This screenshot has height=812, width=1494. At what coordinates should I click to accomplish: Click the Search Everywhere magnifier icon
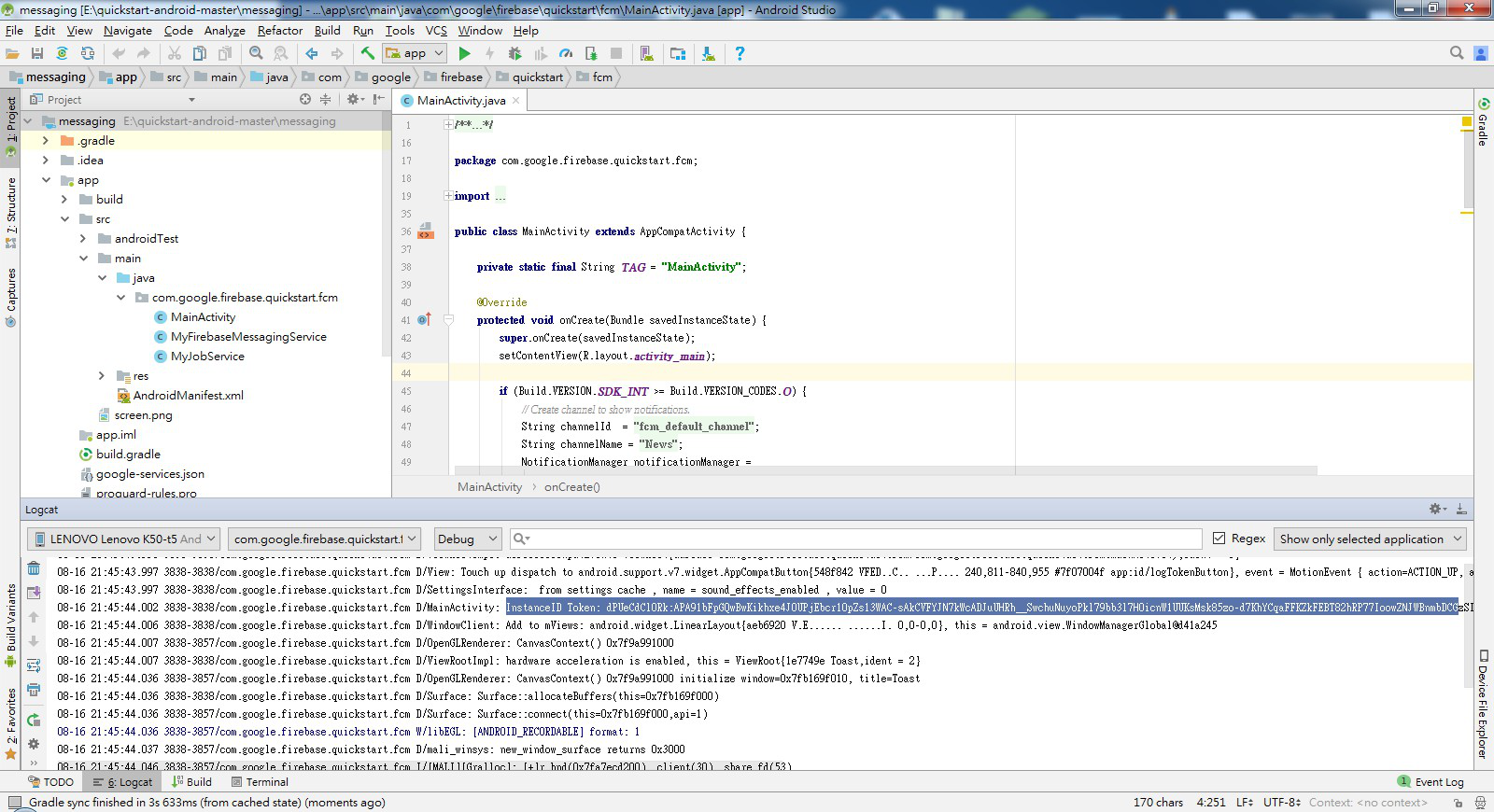[1457, 53]
